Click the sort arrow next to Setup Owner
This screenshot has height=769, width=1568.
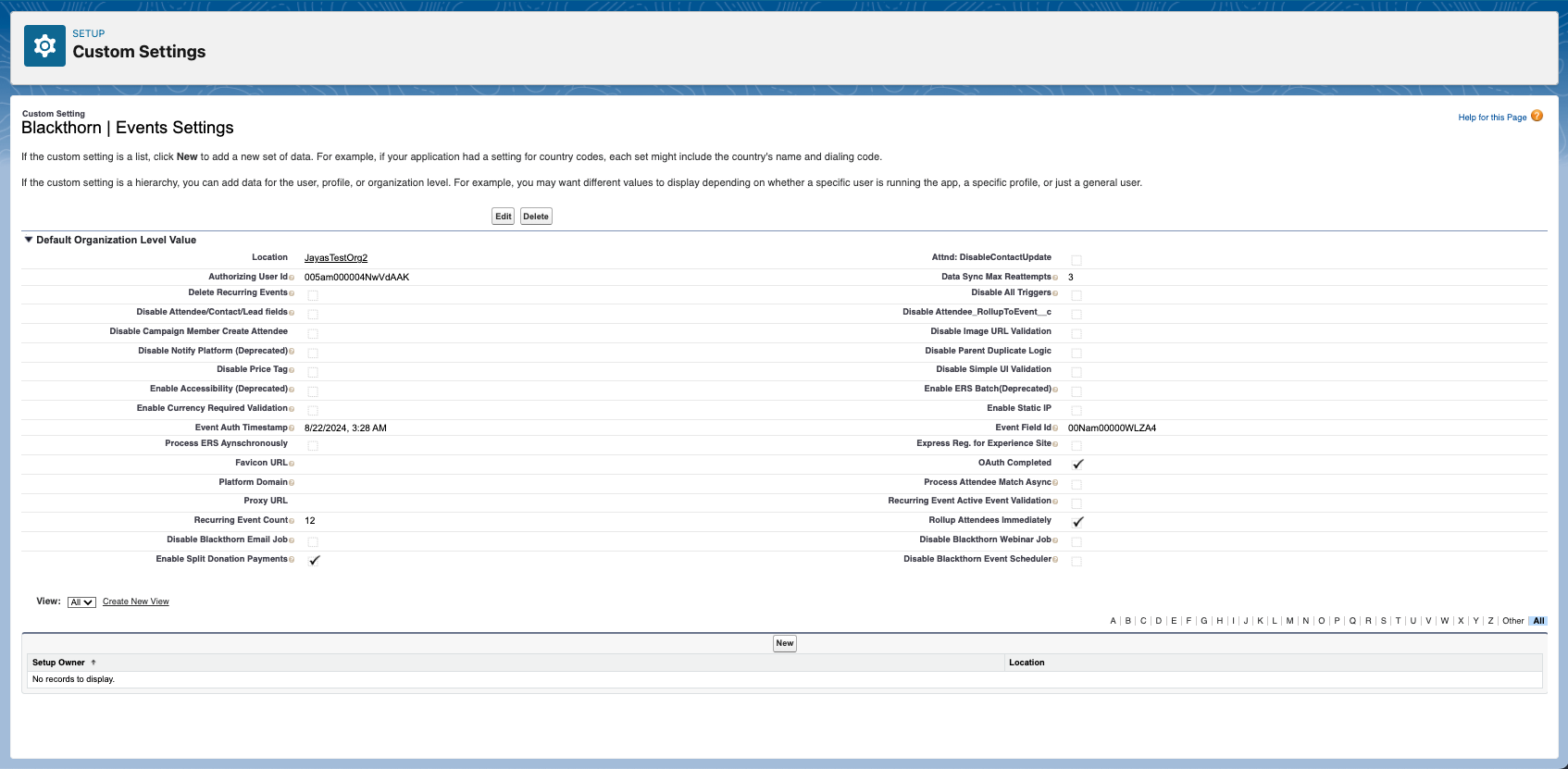(93, 663)
